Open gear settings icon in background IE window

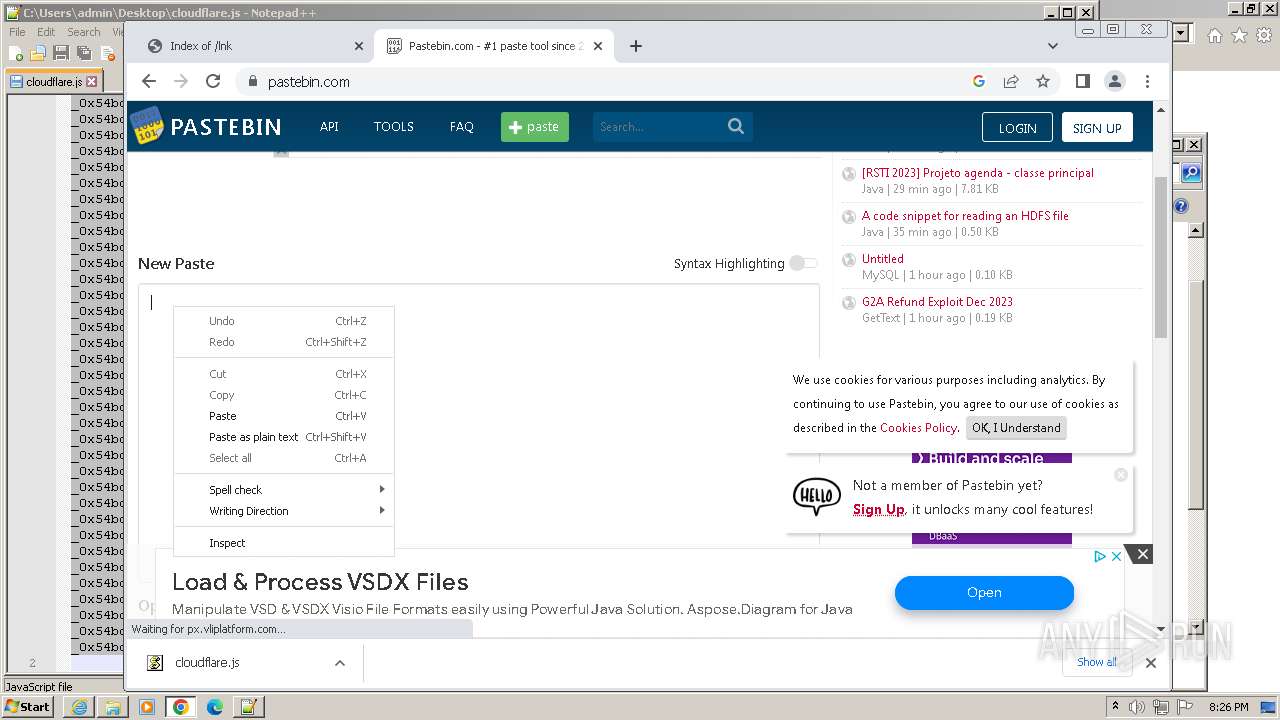[x=1263, y=35]
